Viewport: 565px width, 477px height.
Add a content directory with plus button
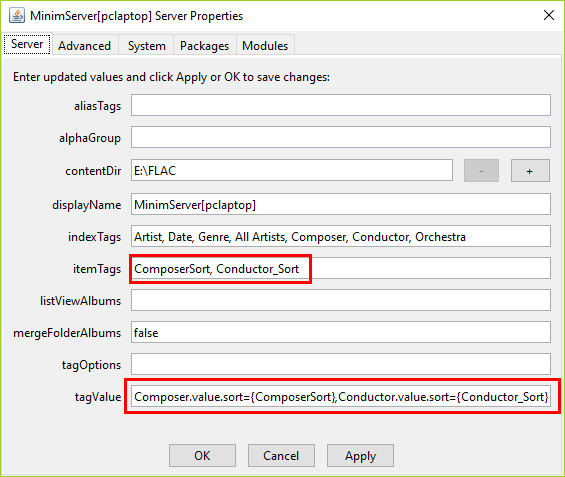coord(530,171)
